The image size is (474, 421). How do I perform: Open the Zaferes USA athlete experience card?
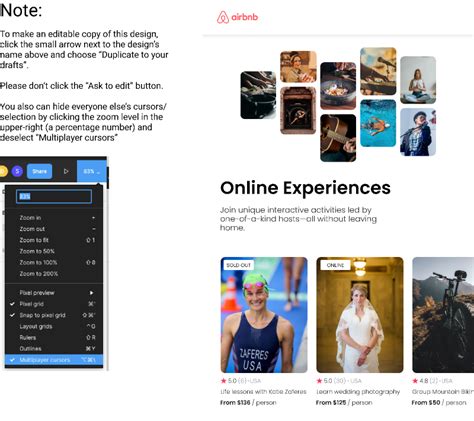[264, 315]
